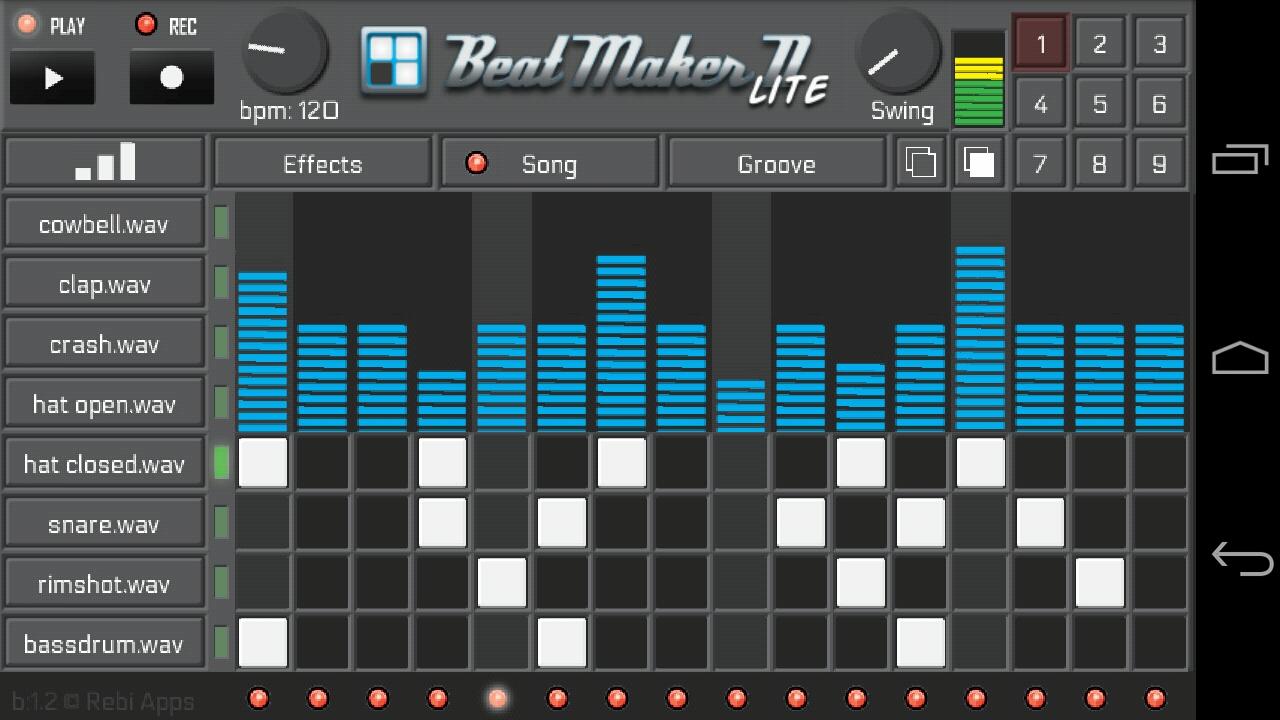Open the Effects panel

tap(323, 163)
